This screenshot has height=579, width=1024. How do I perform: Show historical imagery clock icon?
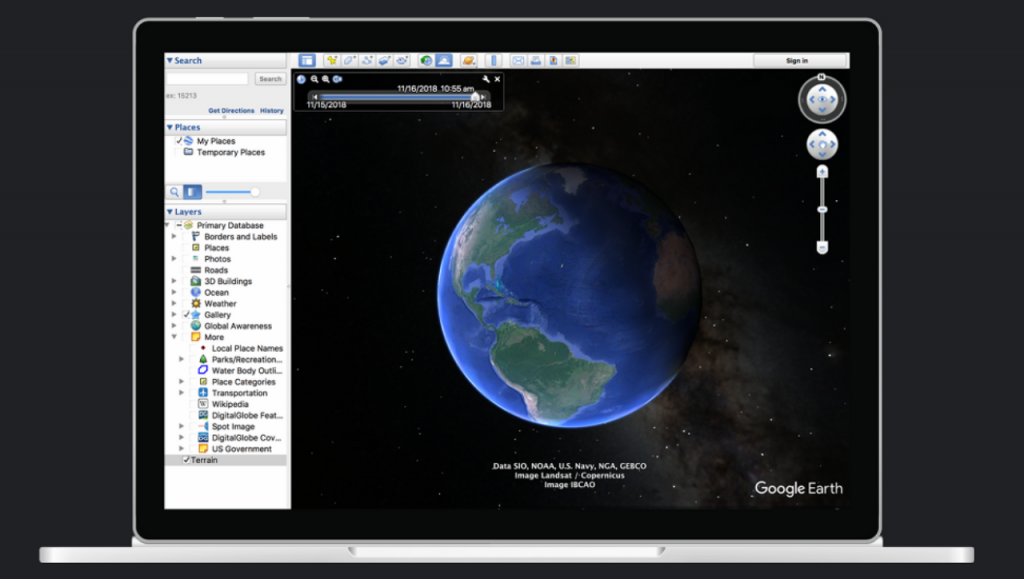[x=426, y=61]
